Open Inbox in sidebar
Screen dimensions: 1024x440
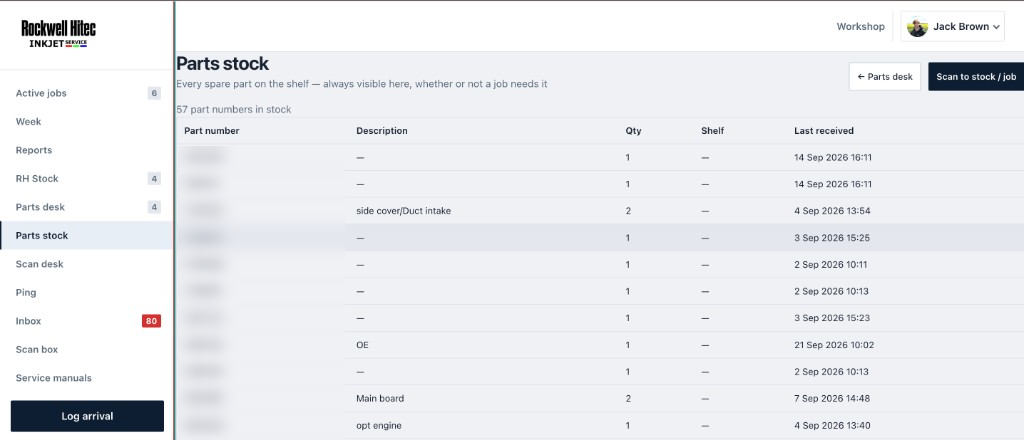pyautogui.click(x=86, y=321)
